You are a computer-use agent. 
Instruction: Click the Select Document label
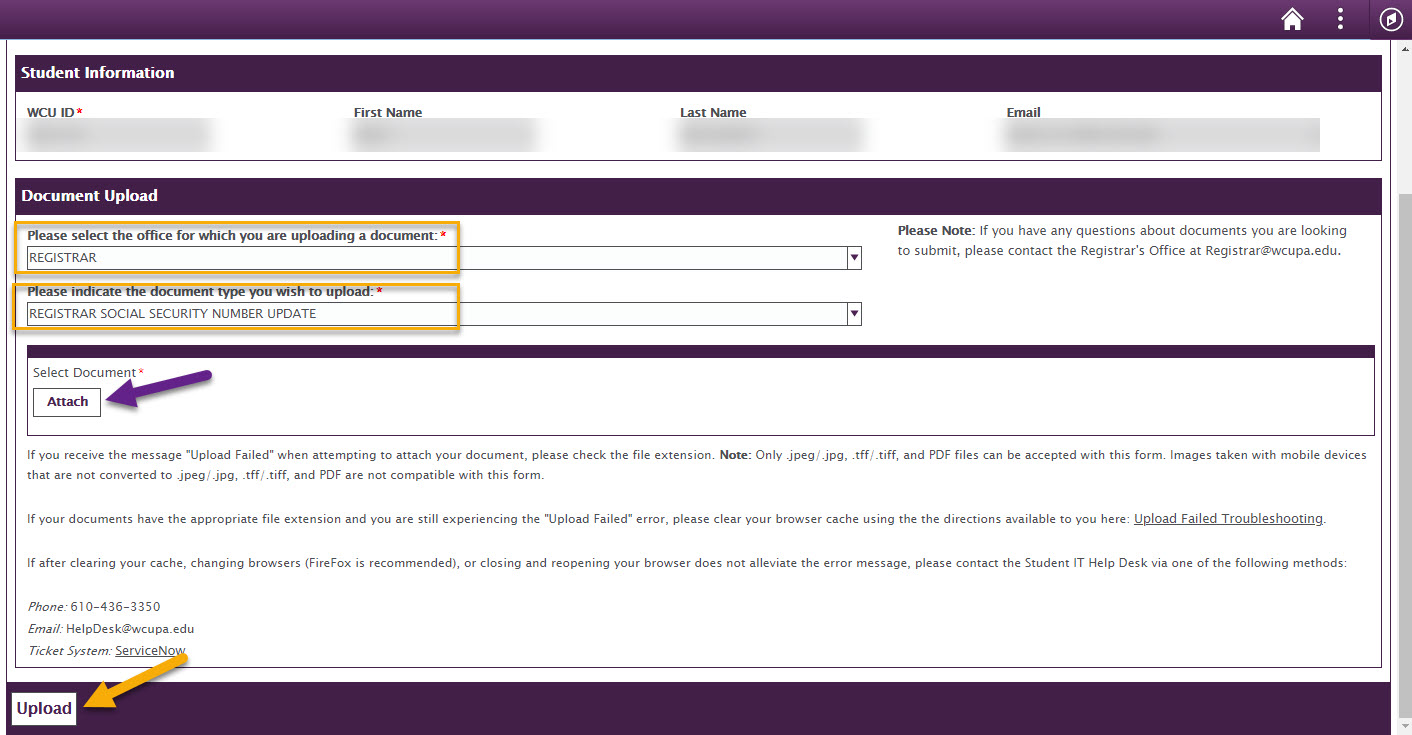[84, 373]
